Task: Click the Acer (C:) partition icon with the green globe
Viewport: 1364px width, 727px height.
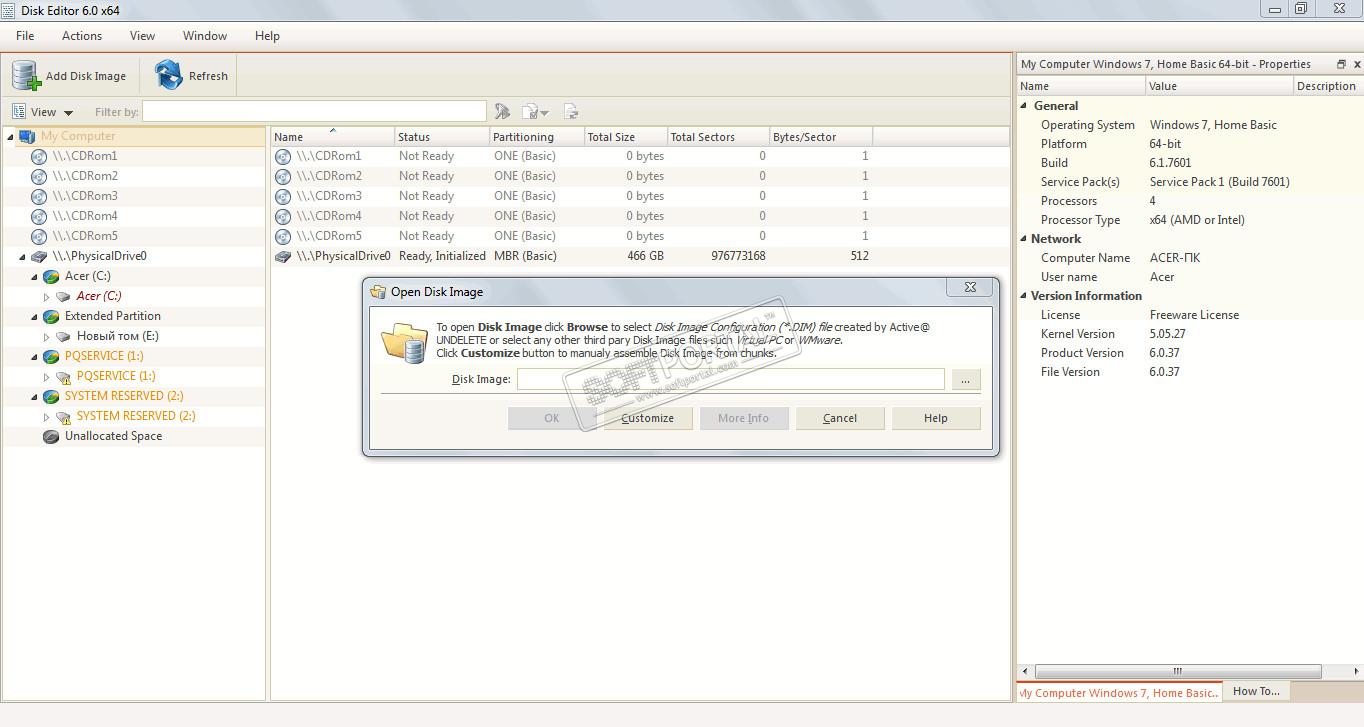Action: tap(51, 276)
